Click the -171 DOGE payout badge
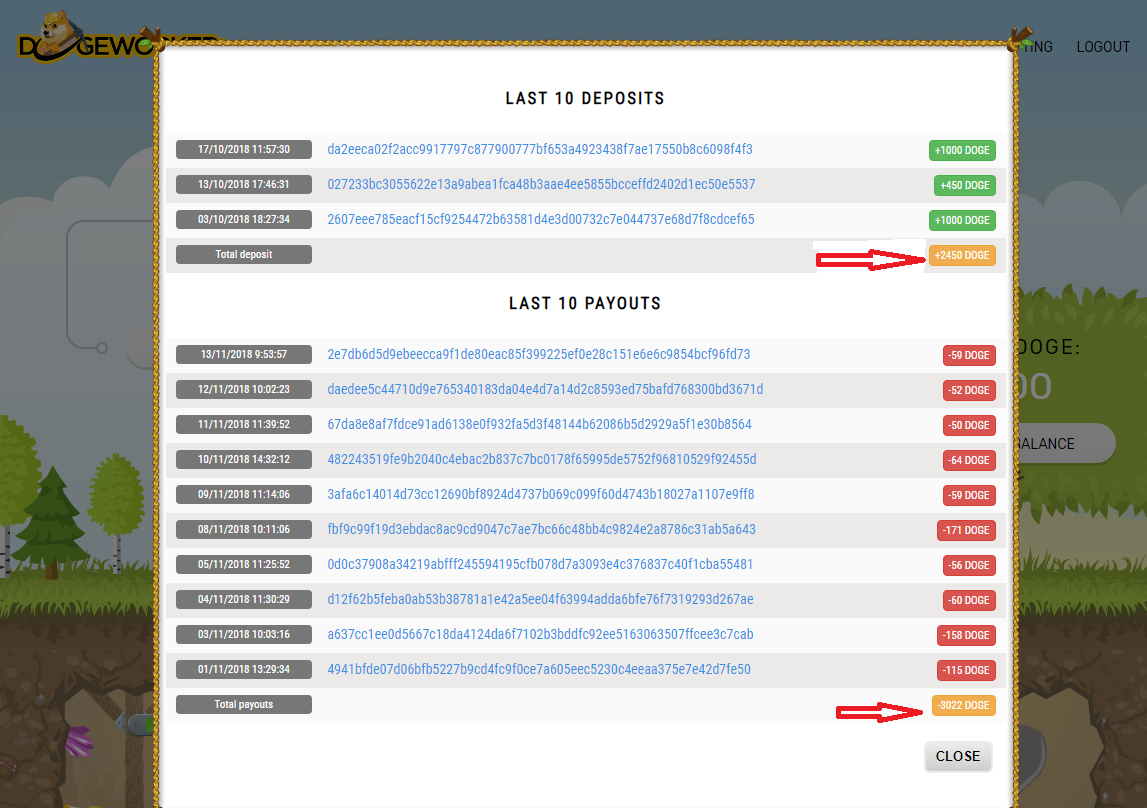The width and height of the screenshot is (1147, 808). 965,531
